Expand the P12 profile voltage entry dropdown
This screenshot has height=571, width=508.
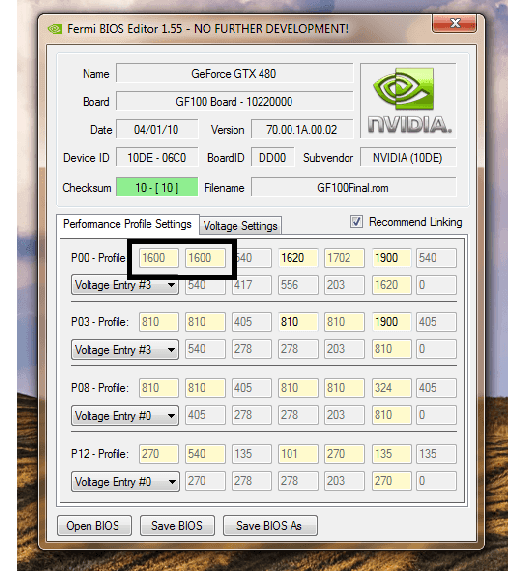[125, 482]
